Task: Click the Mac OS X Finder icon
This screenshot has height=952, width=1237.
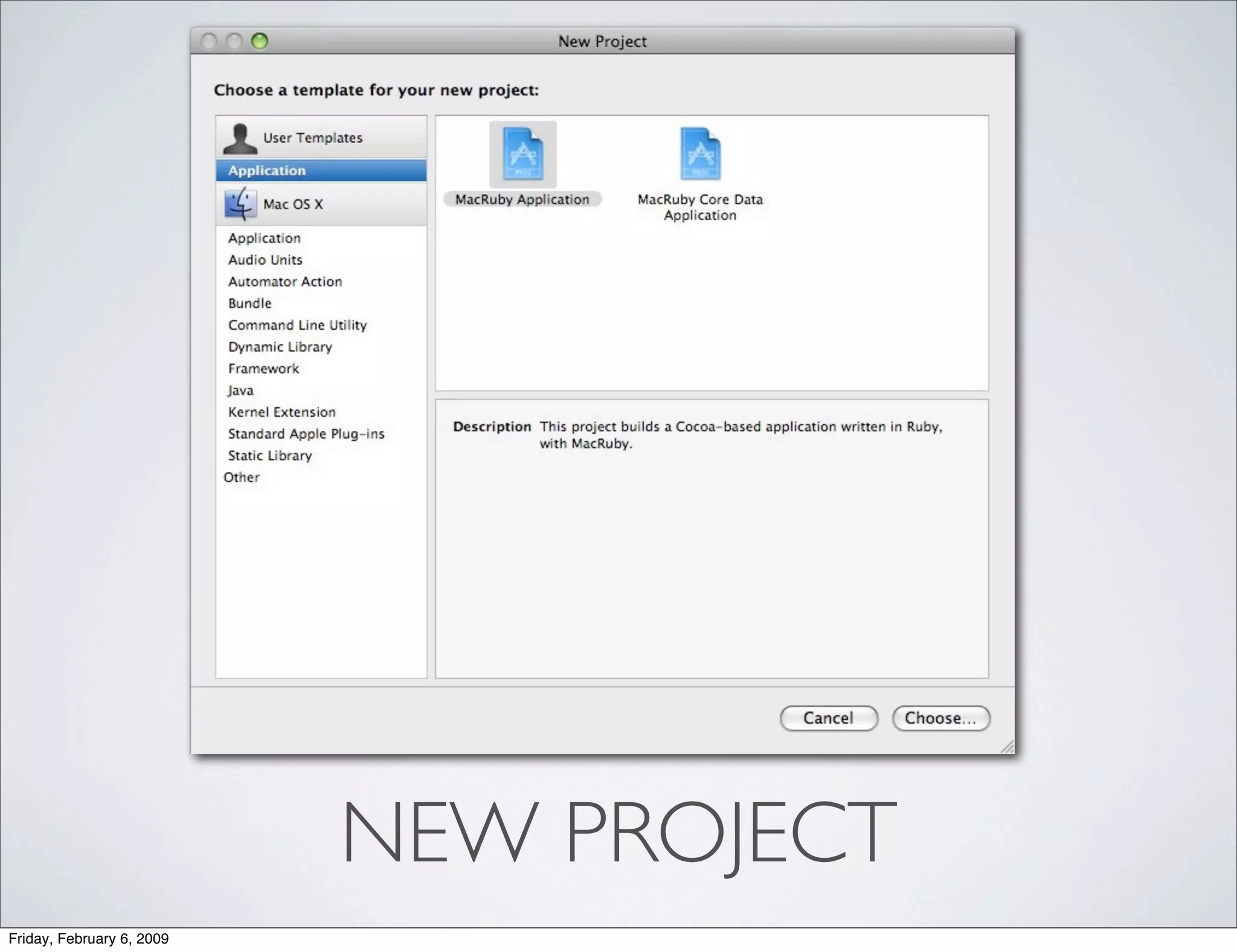Action: point(240,204)
